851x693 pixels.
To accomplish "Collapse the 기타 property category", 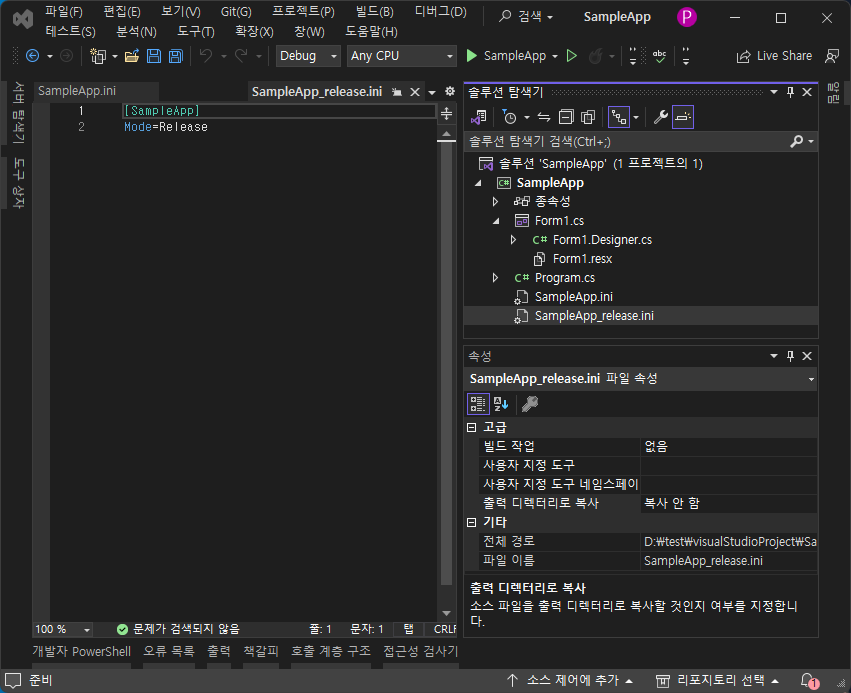I will [x=472, y=522].
